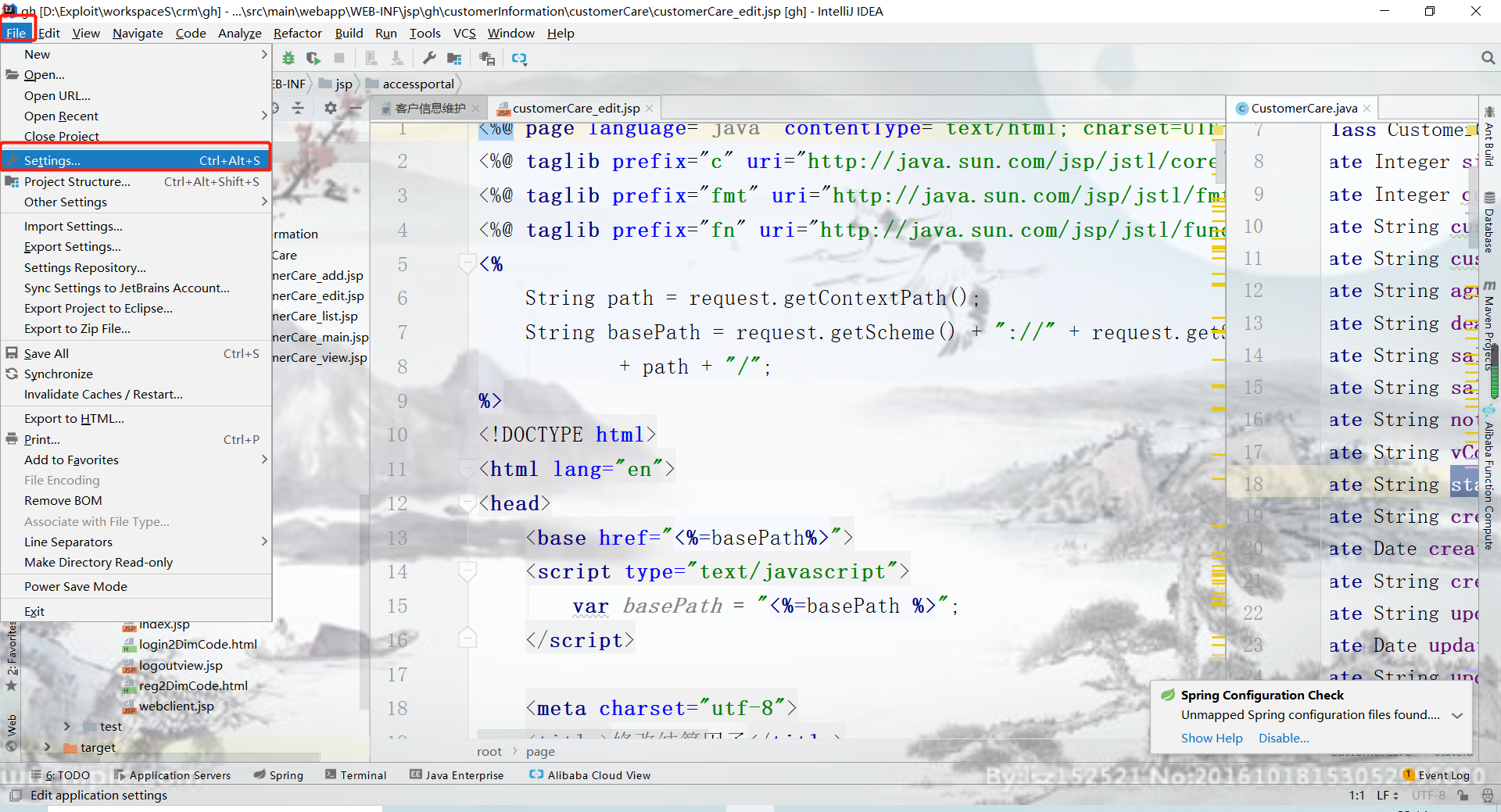Click the gray Stop square button

click(339, 58)
